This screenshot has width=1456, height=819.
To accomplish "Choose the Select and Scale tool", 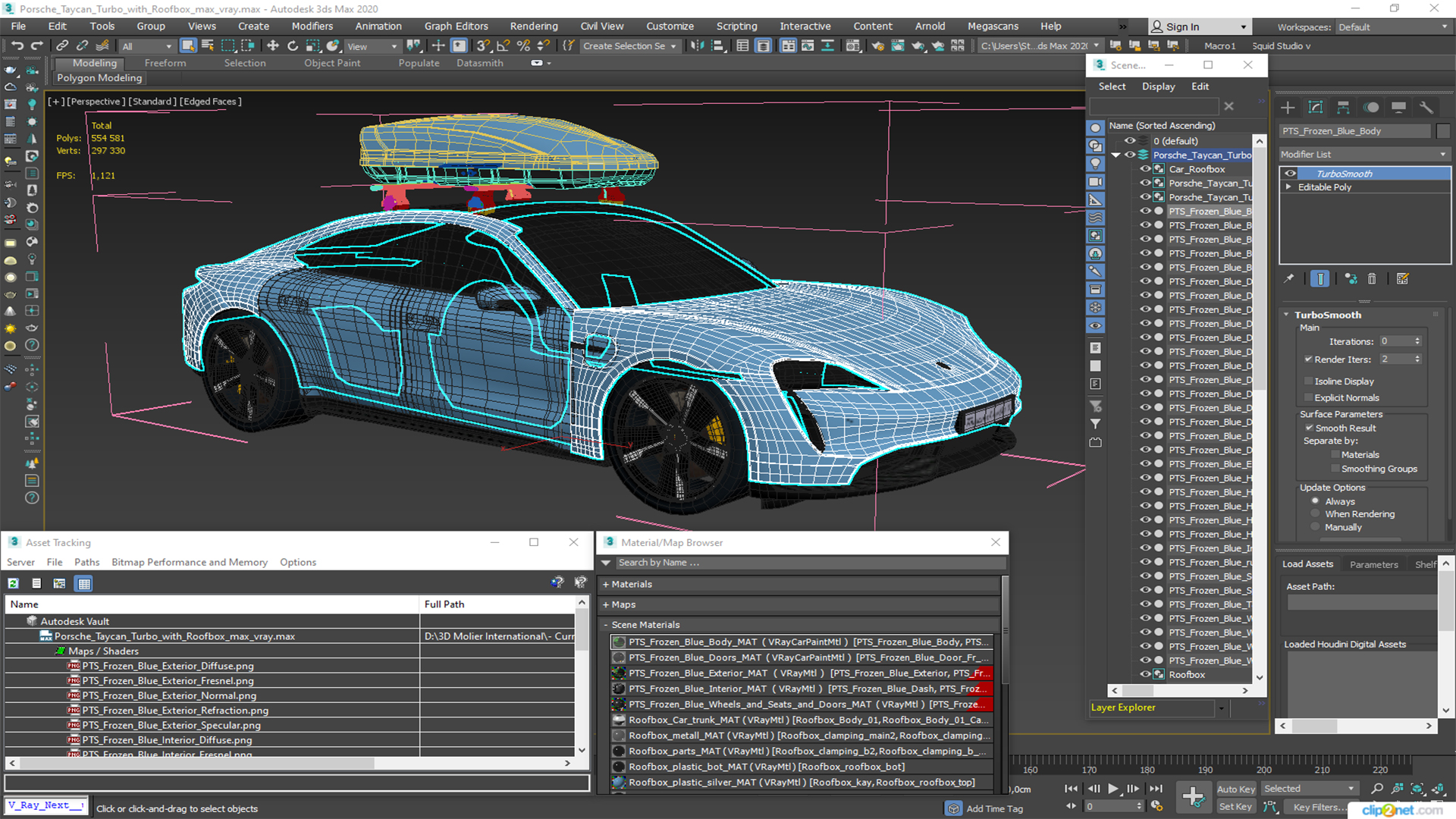I will pyautogui.click(x=312, y=46).
